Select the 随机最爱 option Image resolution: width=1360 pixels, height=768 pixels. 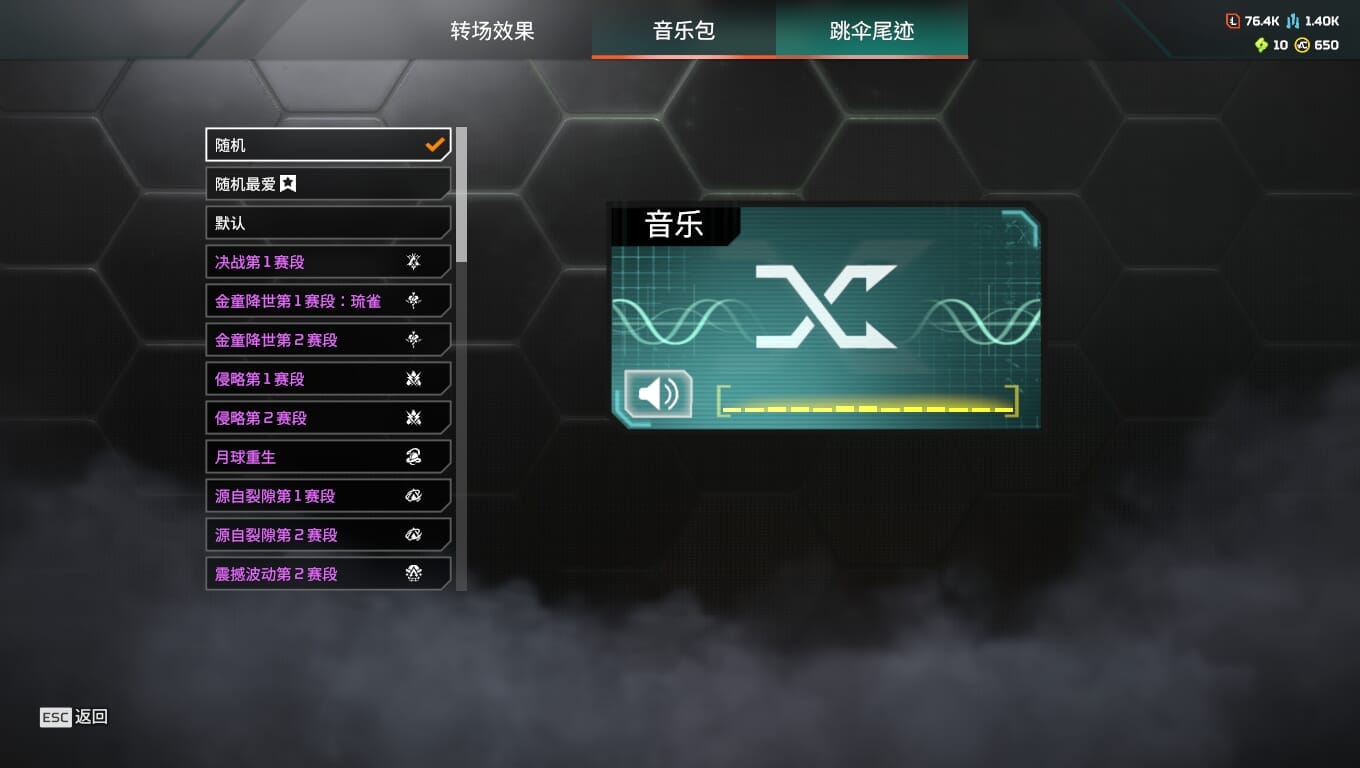coord(328,184)
